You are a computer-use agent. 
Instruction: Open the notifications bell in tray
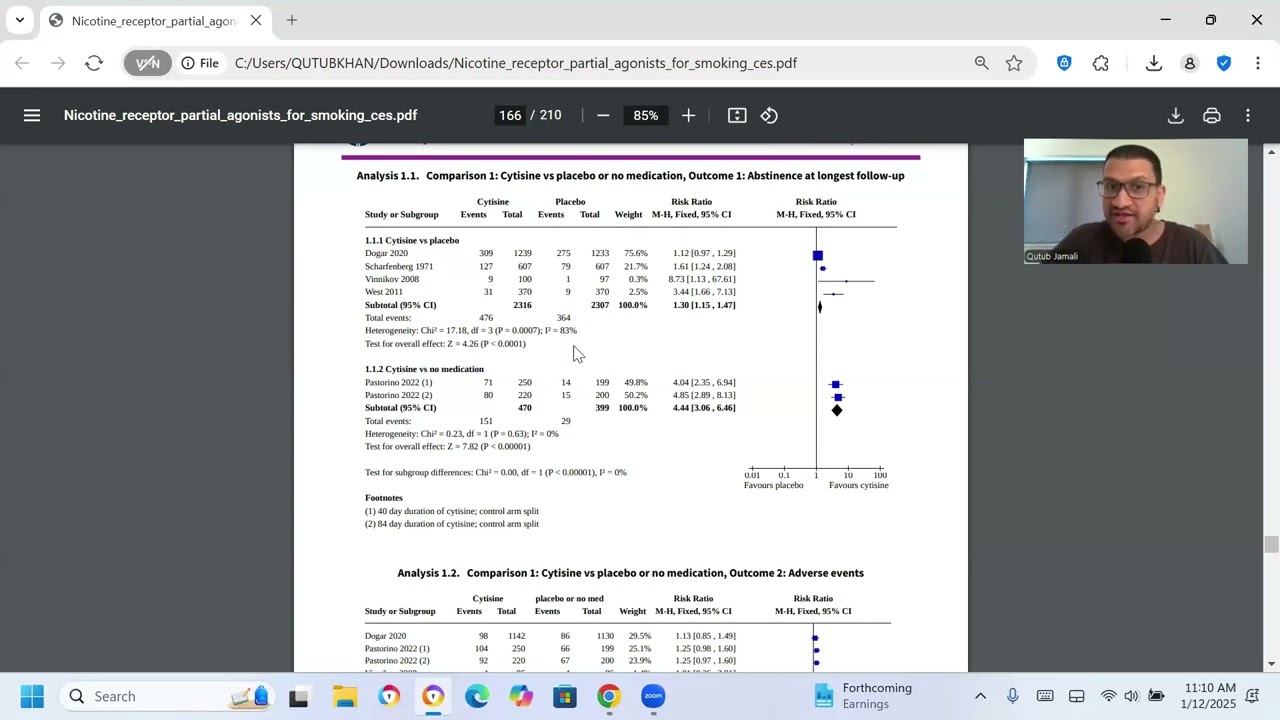(x=1252, y=696)
